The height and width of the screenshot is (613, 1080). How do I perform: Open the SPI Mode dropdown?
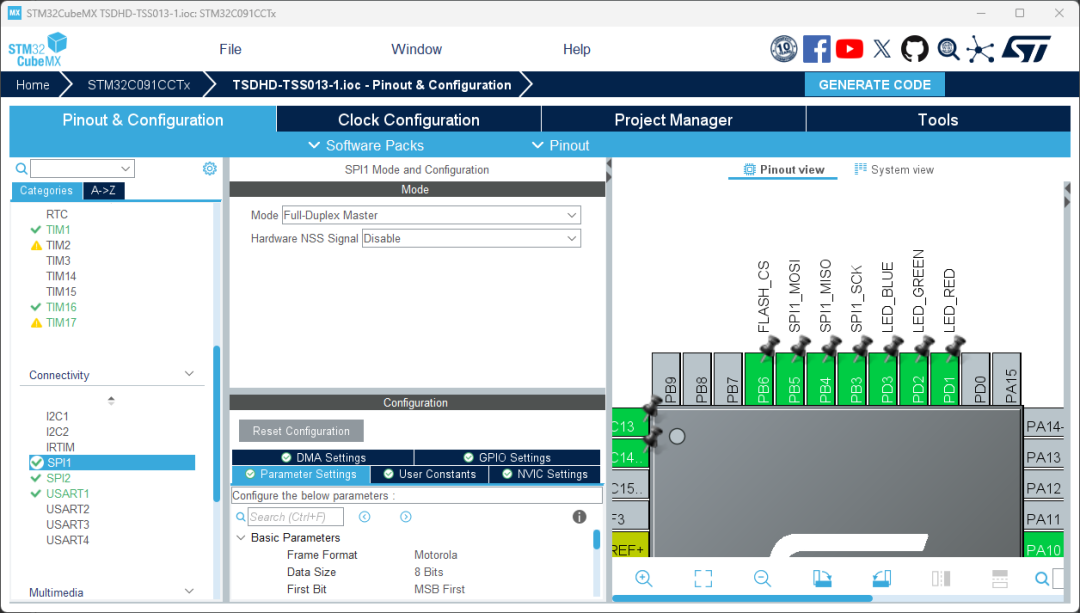[430, 215]
